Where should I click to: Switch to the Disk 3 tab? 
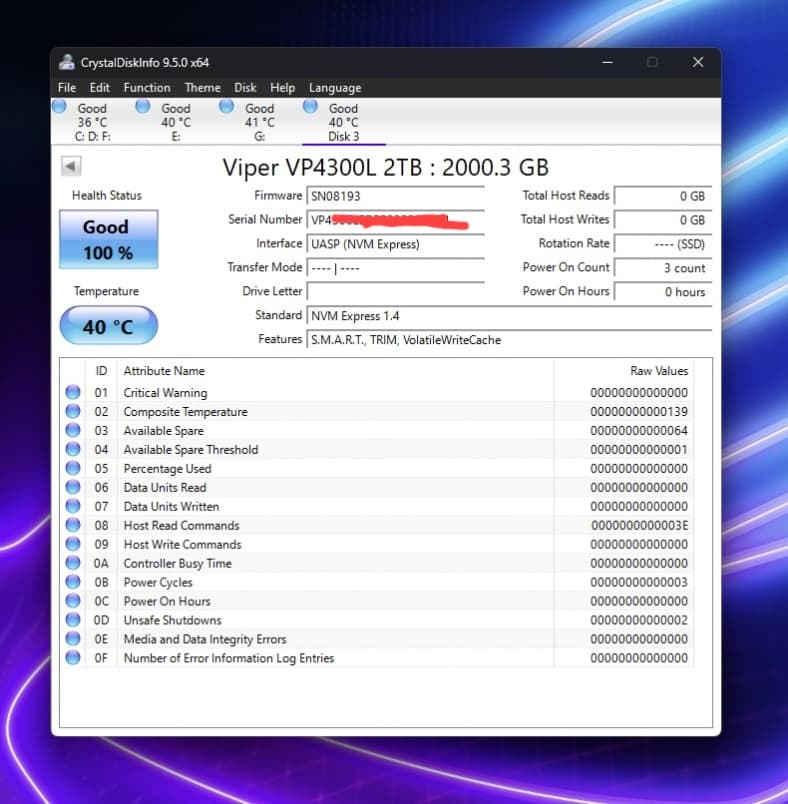click(343, 122)
